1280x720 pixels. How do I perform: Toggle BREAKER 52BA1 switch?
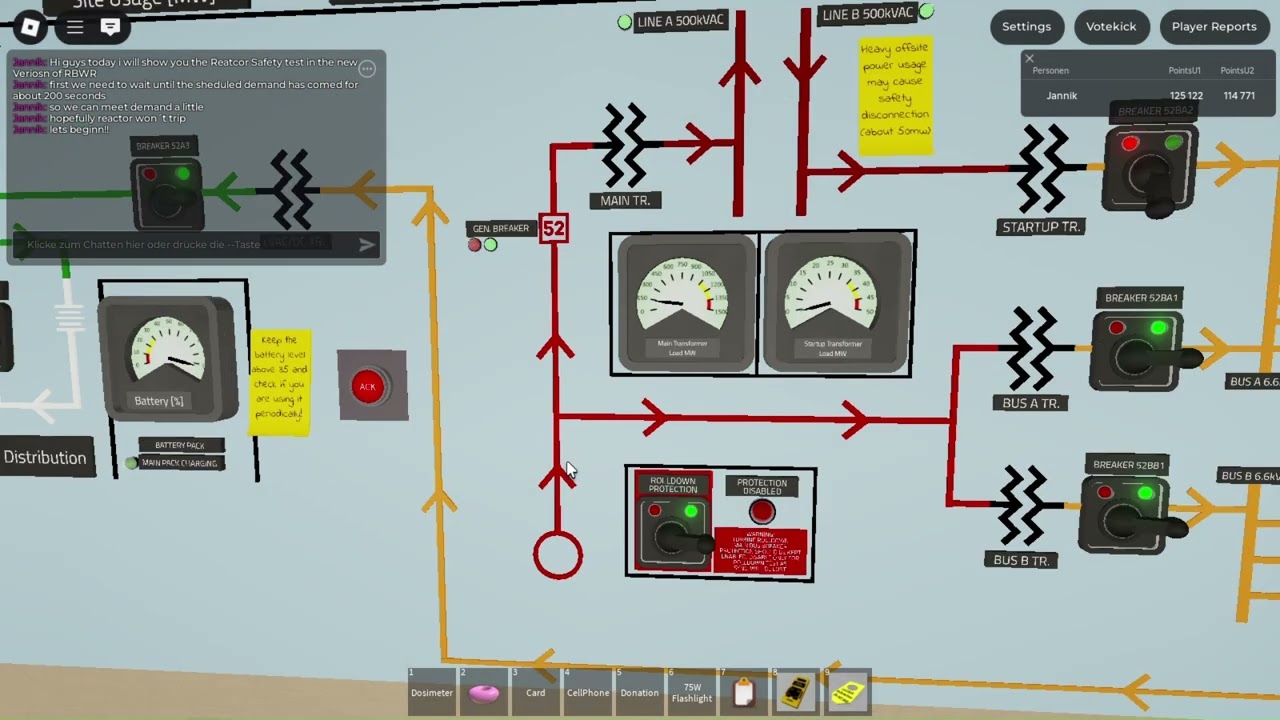pos(1138,351)
